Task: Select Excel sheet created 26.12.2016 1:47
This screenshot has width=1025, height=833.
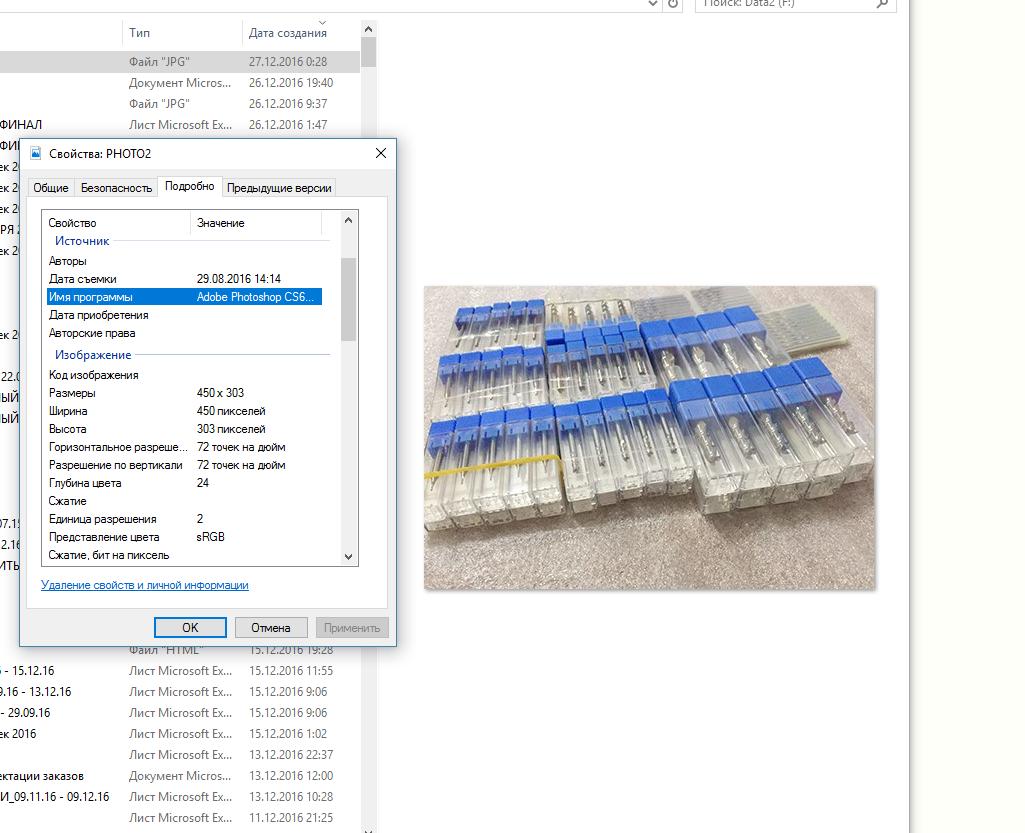Action: point(180,124)
